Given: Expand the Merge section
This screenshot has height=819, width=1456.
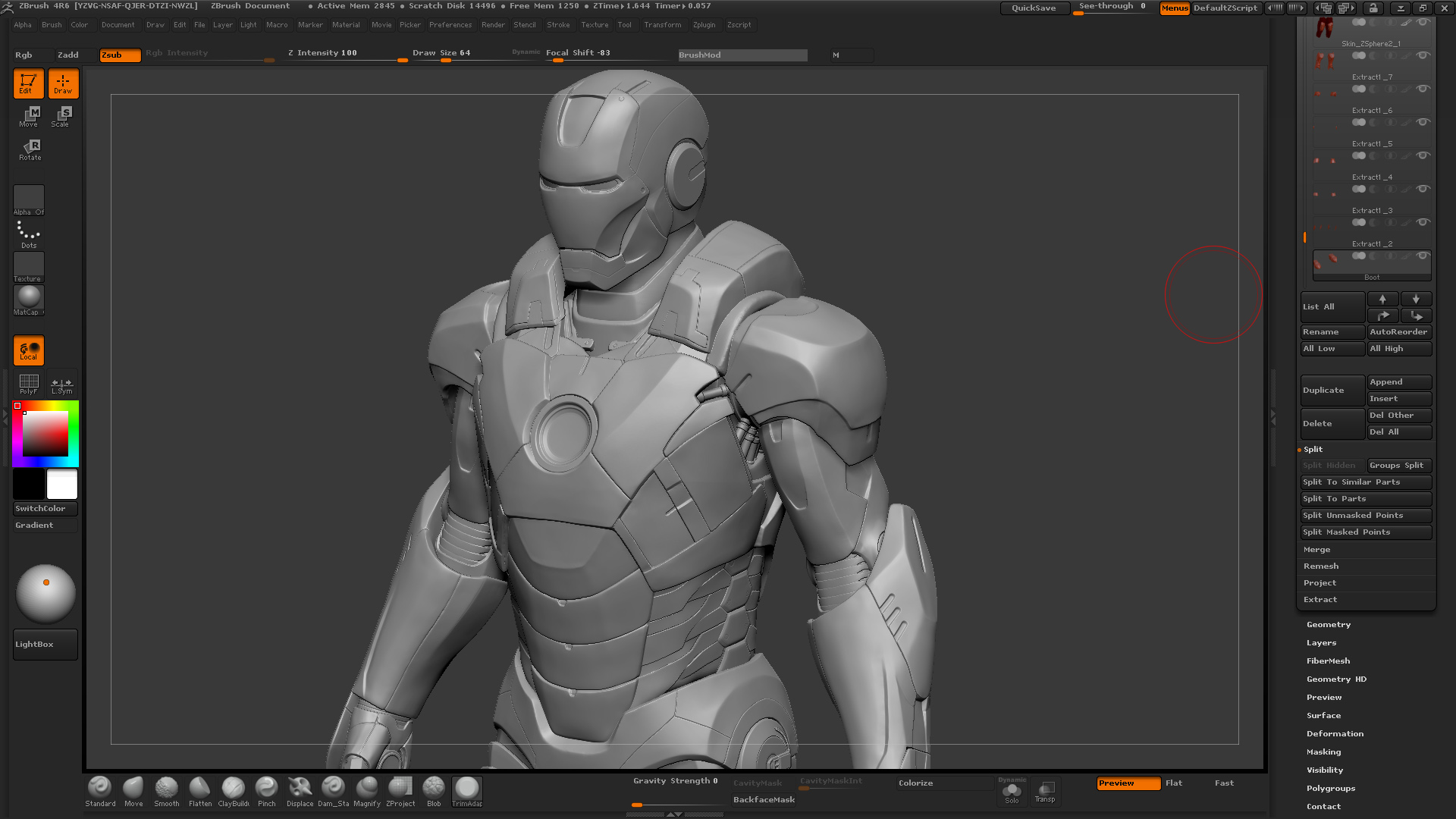Looking at the screenshot, I should (1317, 550).
